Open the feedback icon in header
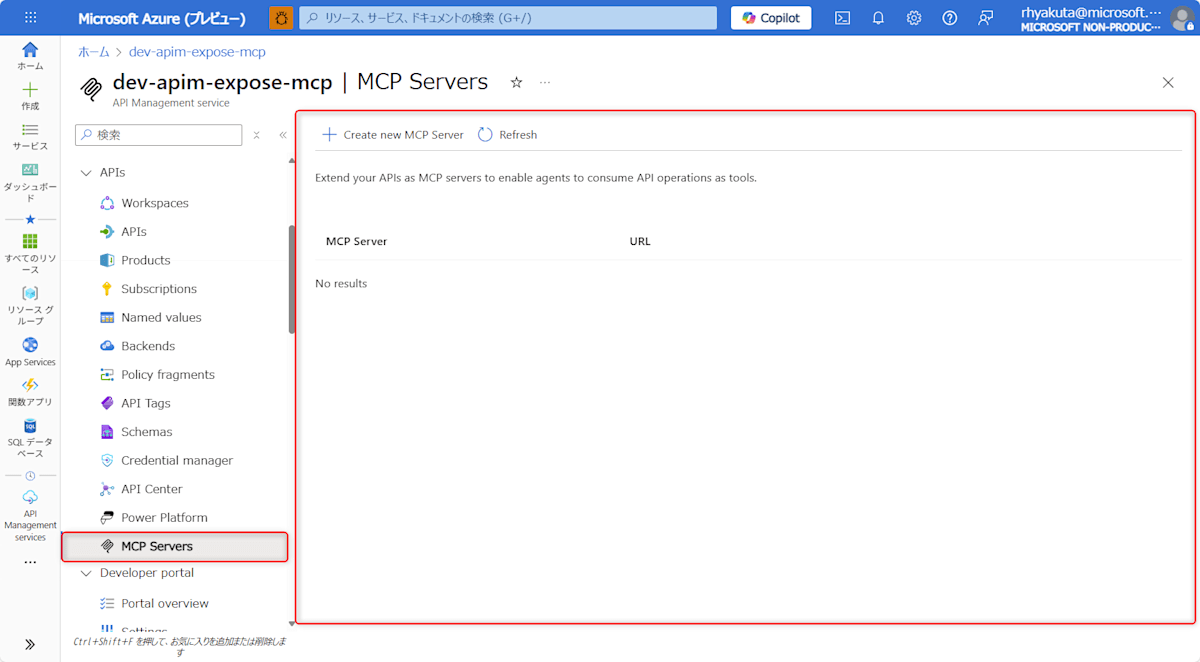The image size is (1200, 662). pyautogui.click(x=986, y=18)
